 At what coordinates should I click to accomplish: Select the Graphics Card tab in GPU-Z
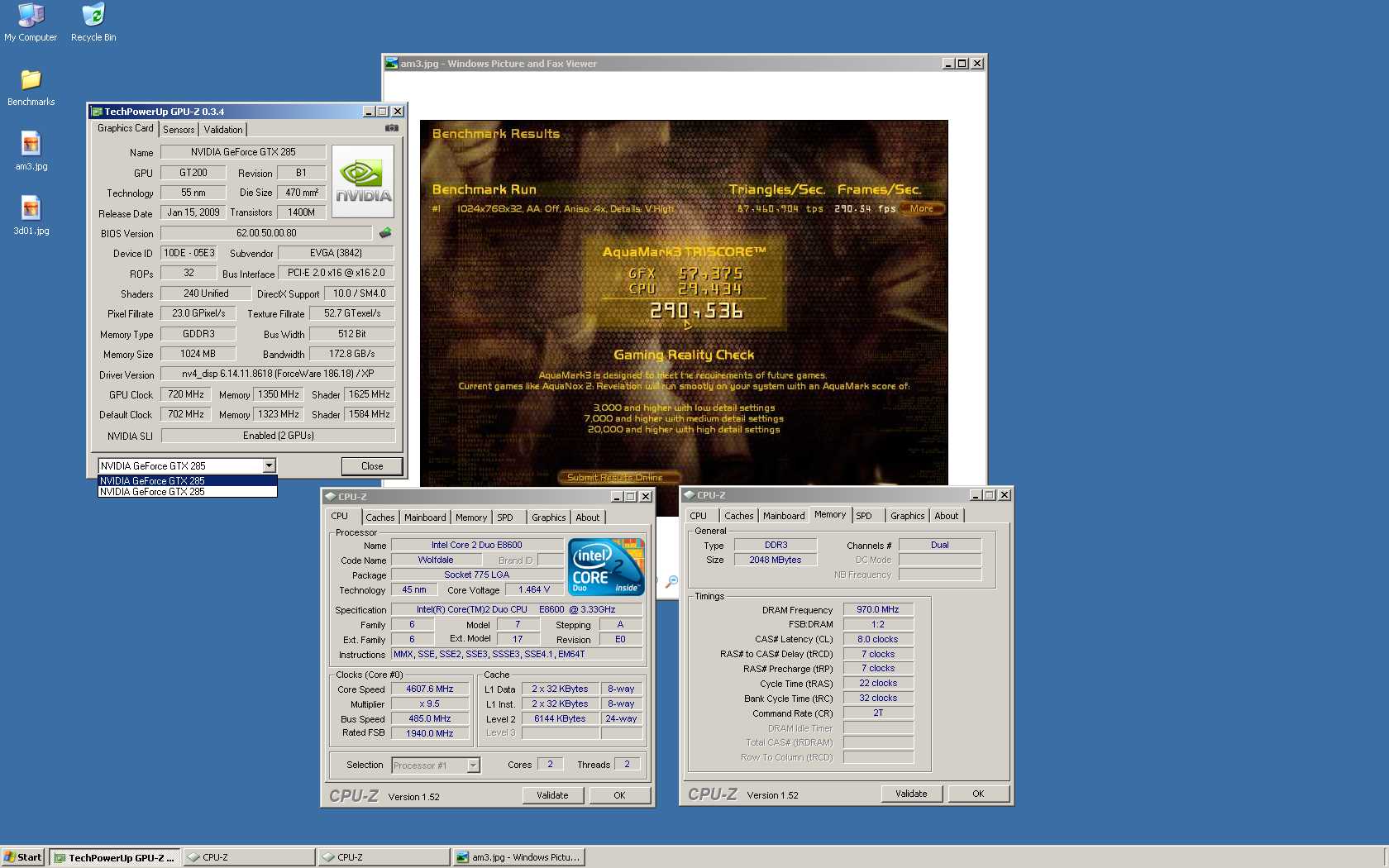click(x=125, y=128)
